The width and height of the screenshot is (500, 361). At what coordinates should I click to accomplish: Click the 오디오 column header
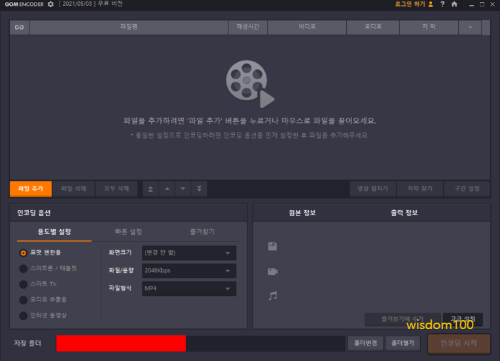[x=373, y=27]
